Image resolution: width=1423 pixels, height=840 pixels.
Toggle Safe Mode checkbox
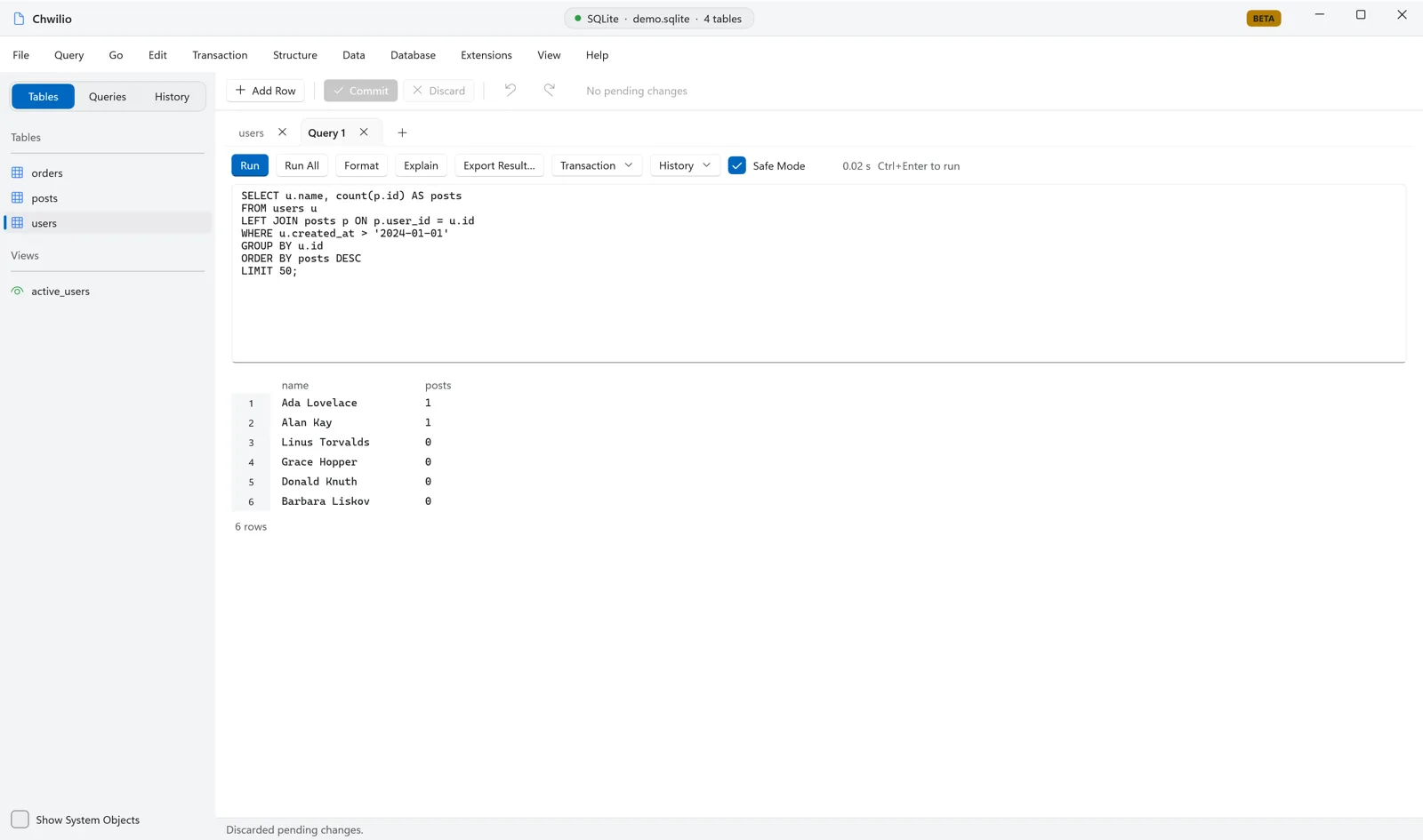pos(736,165)
